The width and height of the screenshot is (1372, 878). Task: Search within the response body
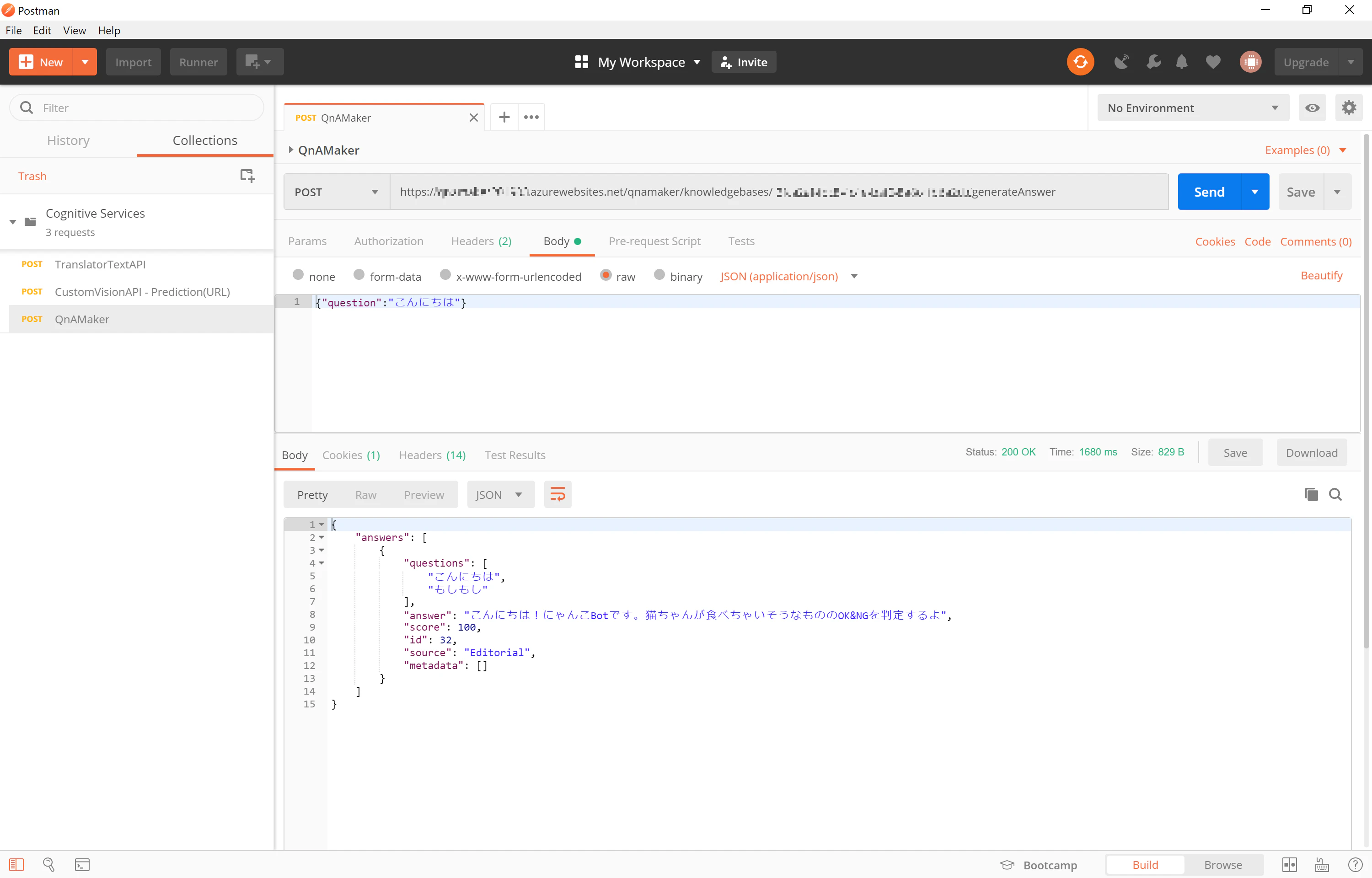coord(1335,494)
